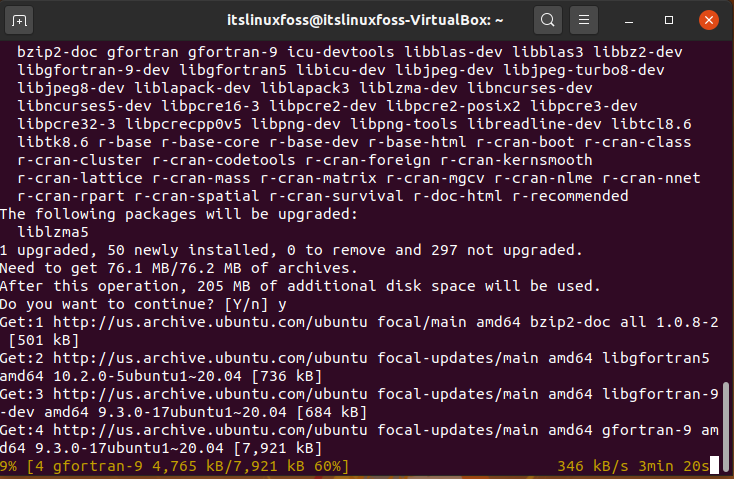The height and width of the screenshot is (479, 734).
Task: Click 'r-cran-kernsmooth' package name
Action: pyautogui.click(x=516, y=160)
